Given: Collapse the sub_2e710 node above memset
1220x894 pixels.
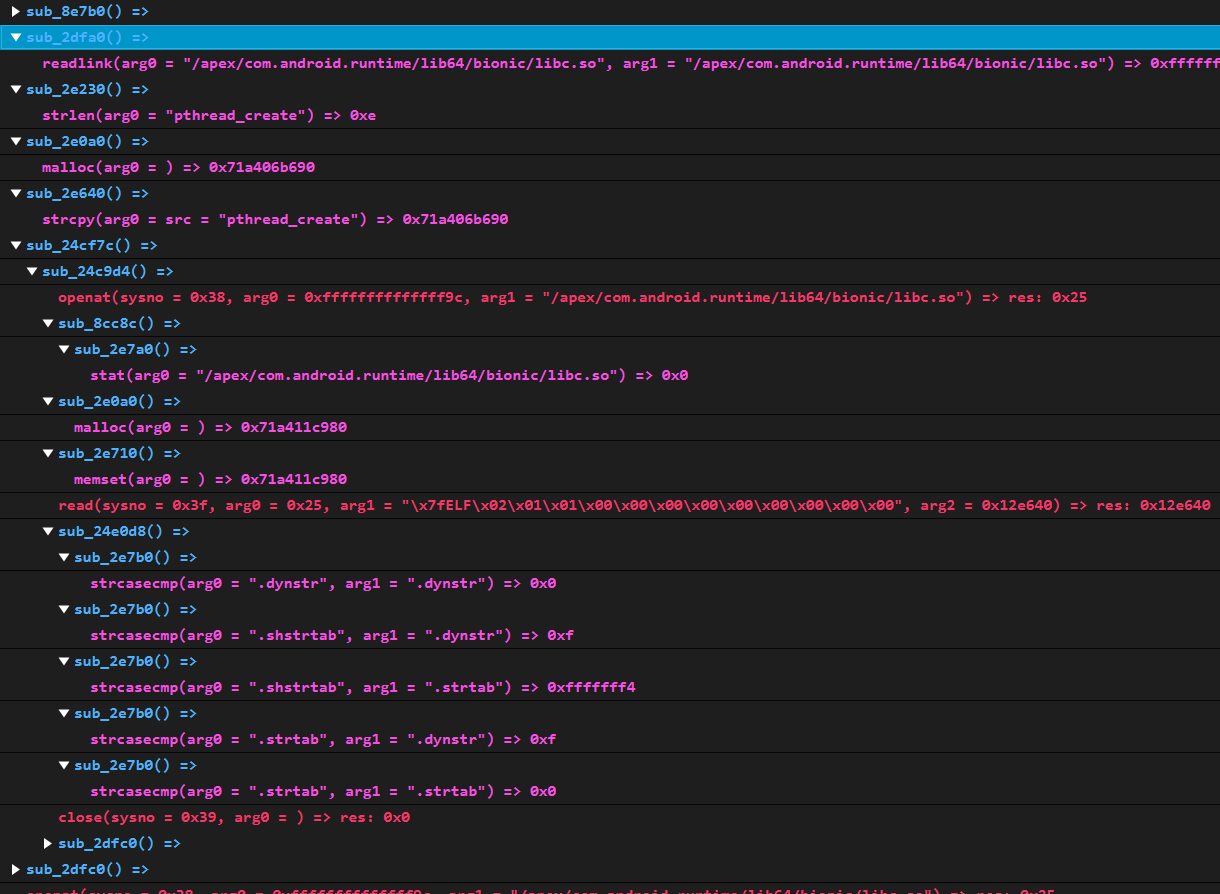Looking at the screenshot, I should tap(48, 453).
